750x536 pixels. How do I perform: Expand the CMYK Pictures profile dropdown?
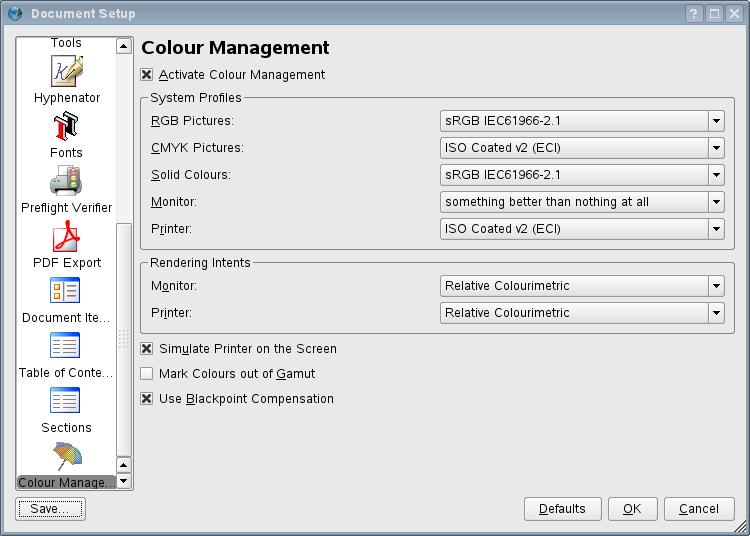(x=582, y=148)
